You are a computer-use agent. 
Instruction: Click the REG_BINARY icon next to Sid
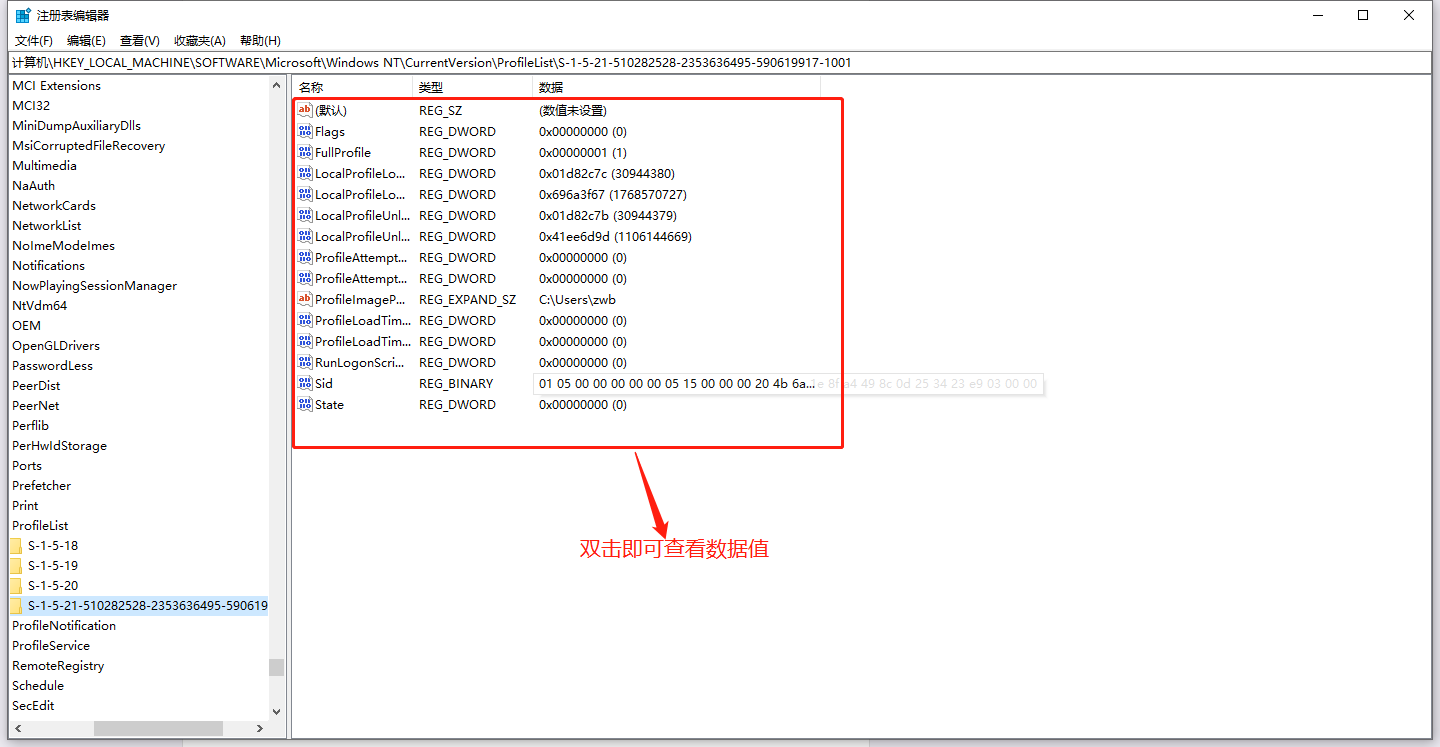tap(304, 383)
